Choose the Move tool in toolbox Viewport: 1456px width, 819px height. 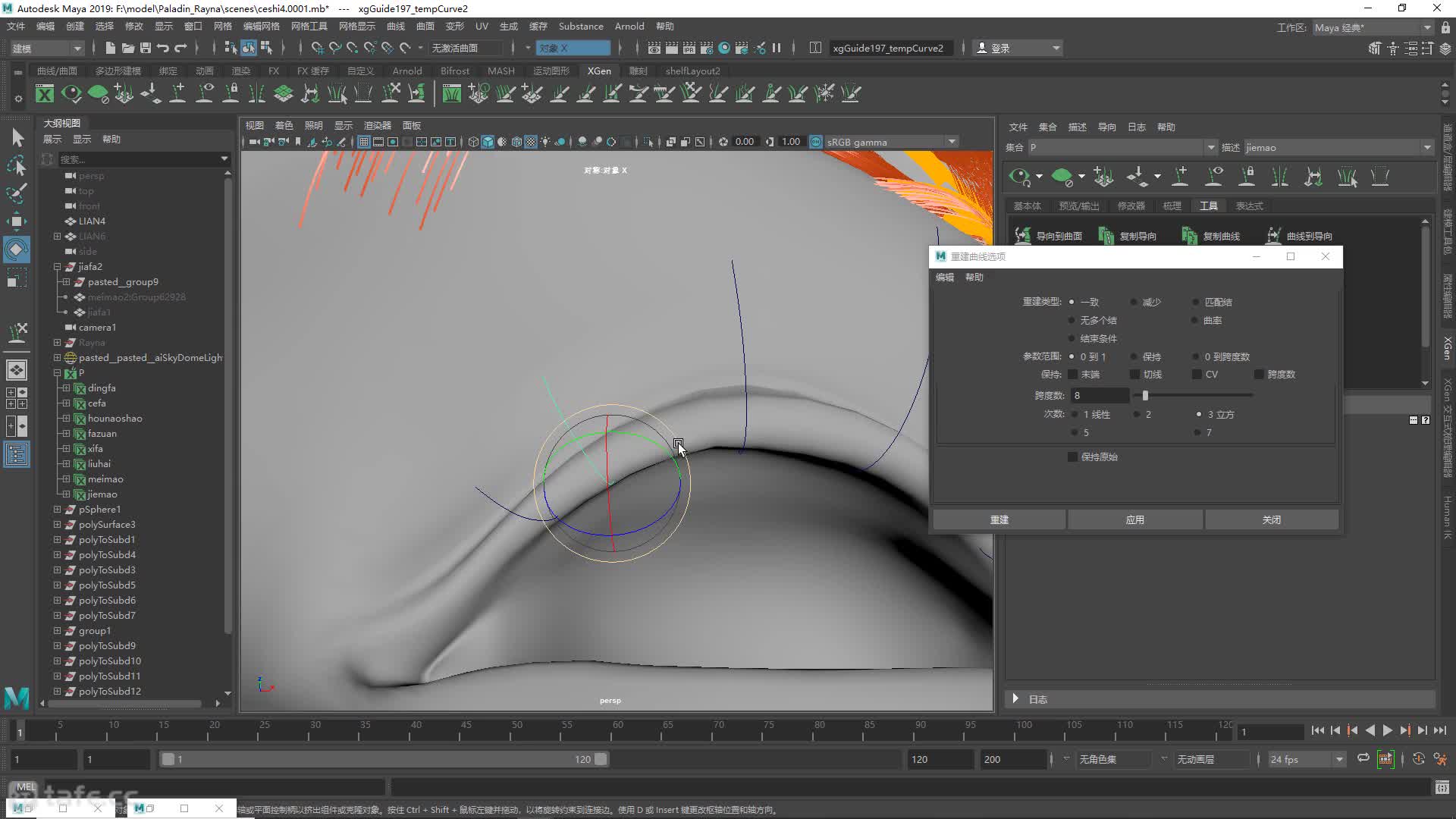click(17, 221)
